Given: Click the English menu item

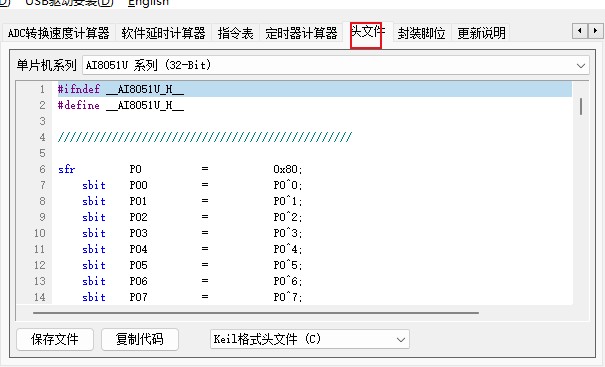Looking at the screenshot, I should click(x=148, y=3).
